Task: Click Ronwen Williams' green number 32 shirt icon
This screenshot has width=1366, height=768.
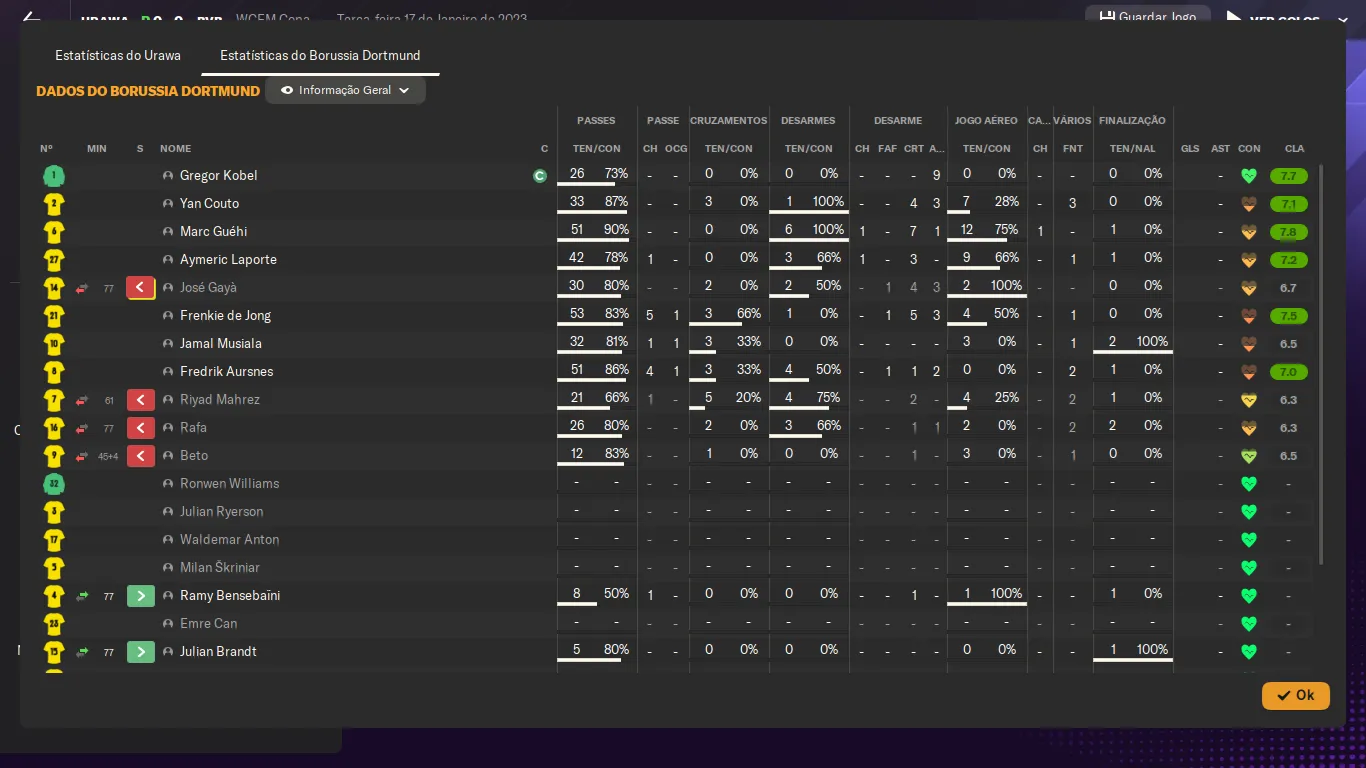Action: coord(54,484)
